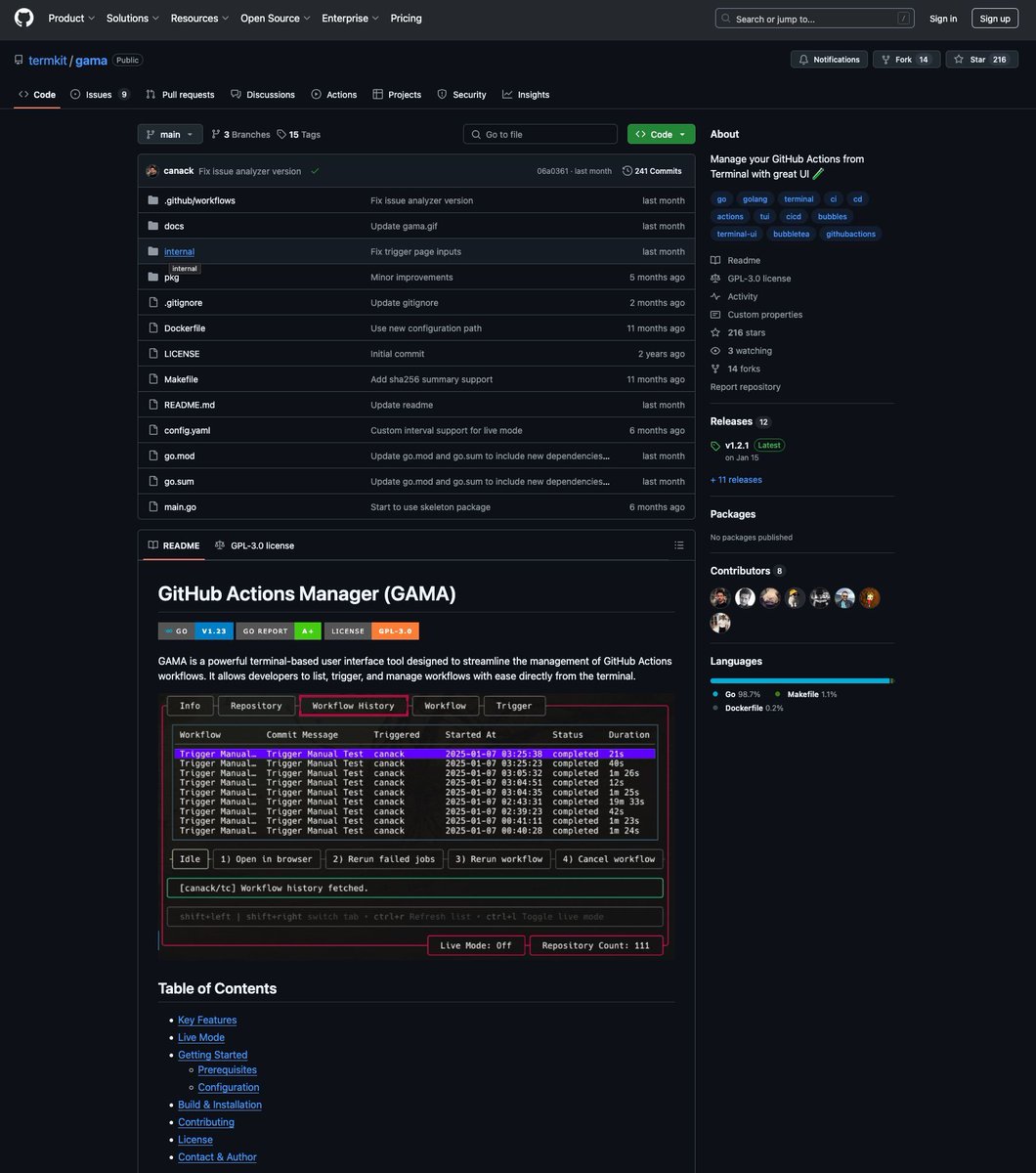This screenshot has width=1036, height=1173.
Task: Expand the main branch dropdown
Action: [170, 134]
